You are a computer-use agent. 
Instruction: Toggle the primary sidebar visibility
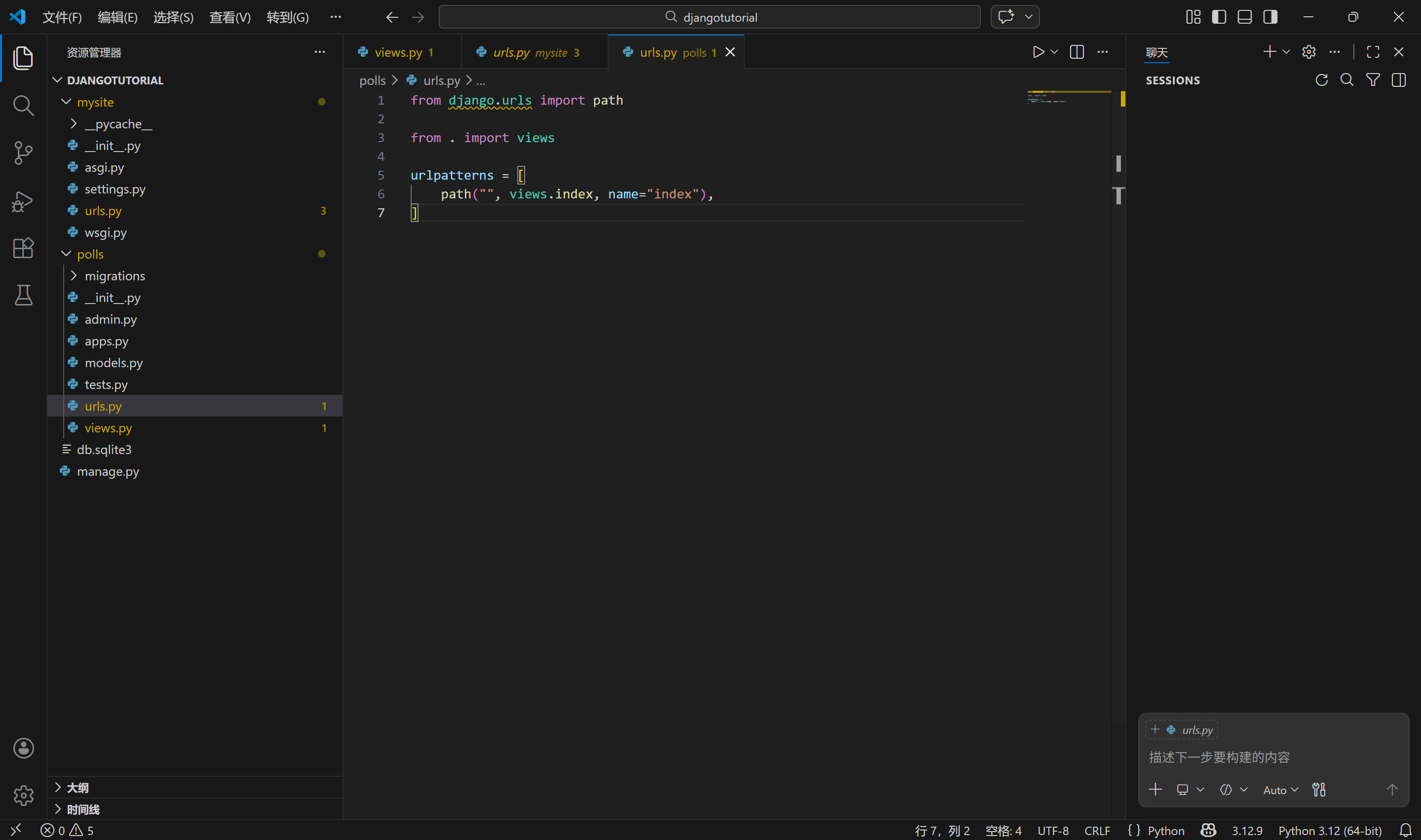pyautogui.click(x=1219, y=17)
